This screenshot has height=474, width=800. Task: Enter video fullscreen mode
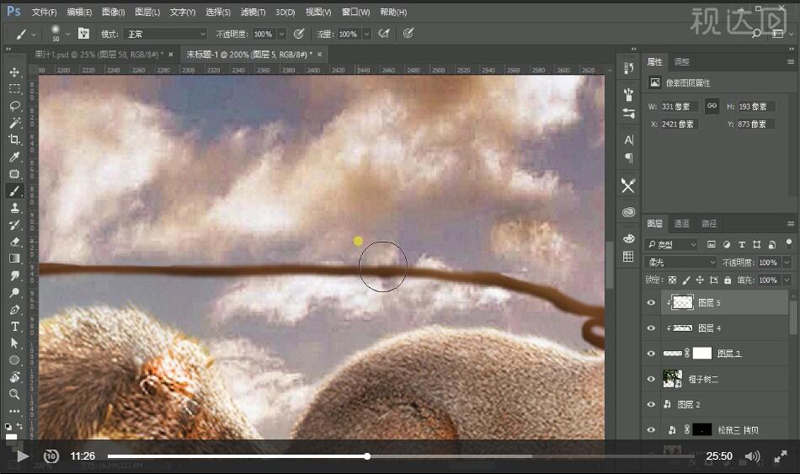781,456
